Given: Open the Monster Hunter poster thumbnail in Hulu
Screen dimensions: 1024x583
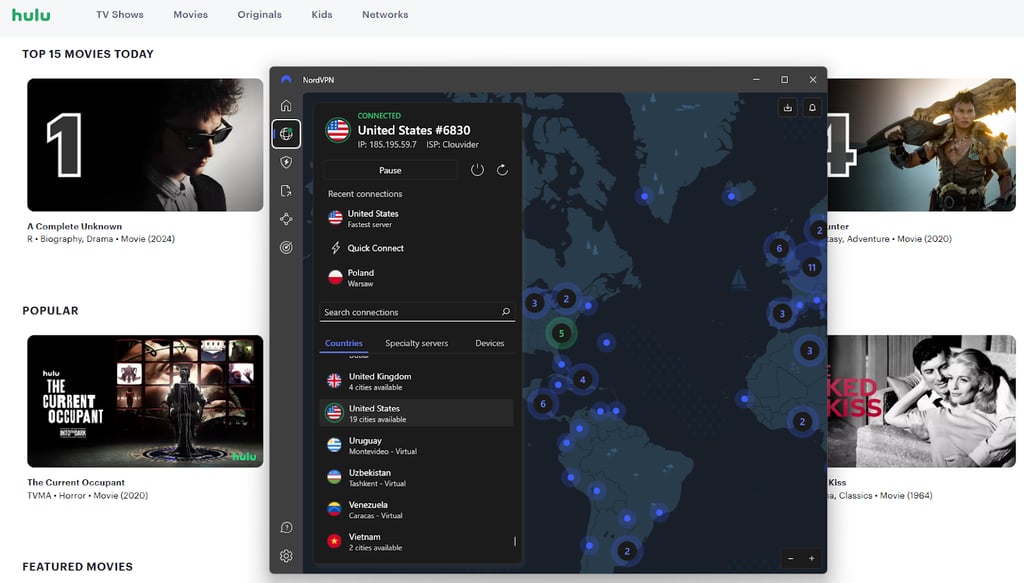Looking at the screenshot, I should click(x=921, y=145).
